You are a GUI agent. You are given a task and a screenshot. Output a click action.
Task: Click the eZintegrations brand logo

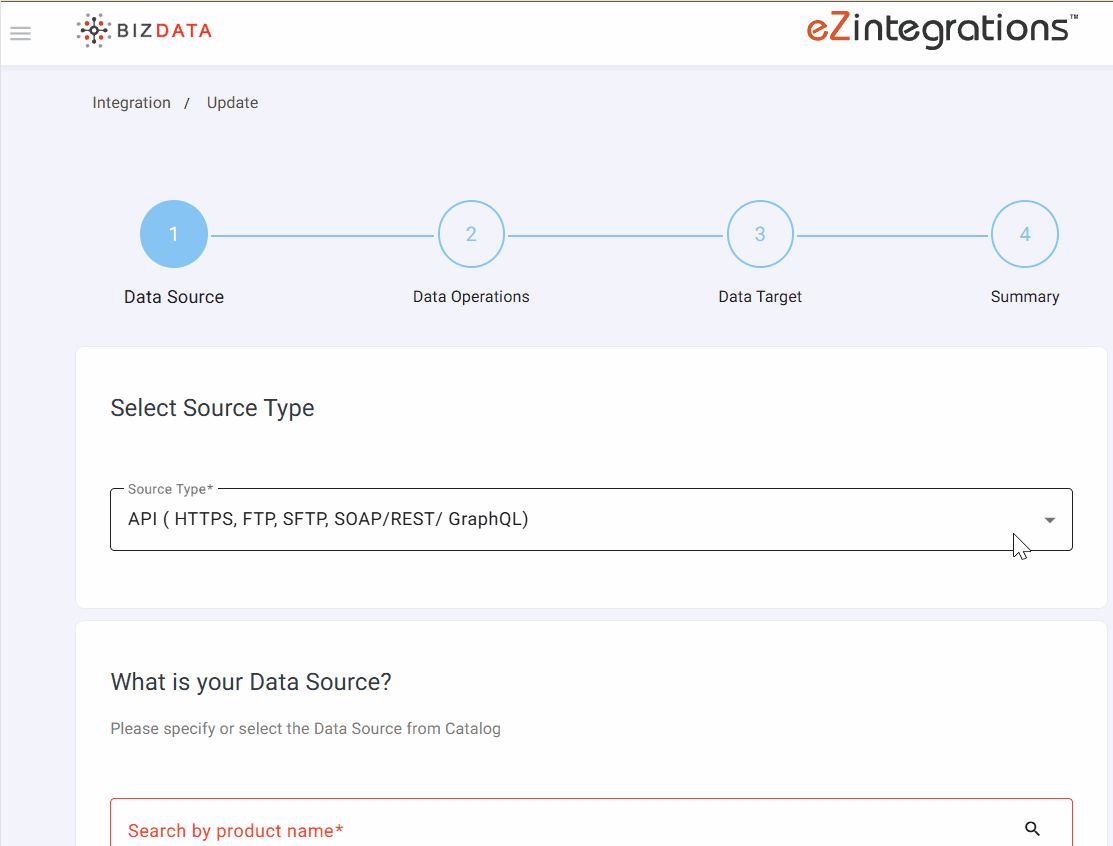[x=941, y=29]
